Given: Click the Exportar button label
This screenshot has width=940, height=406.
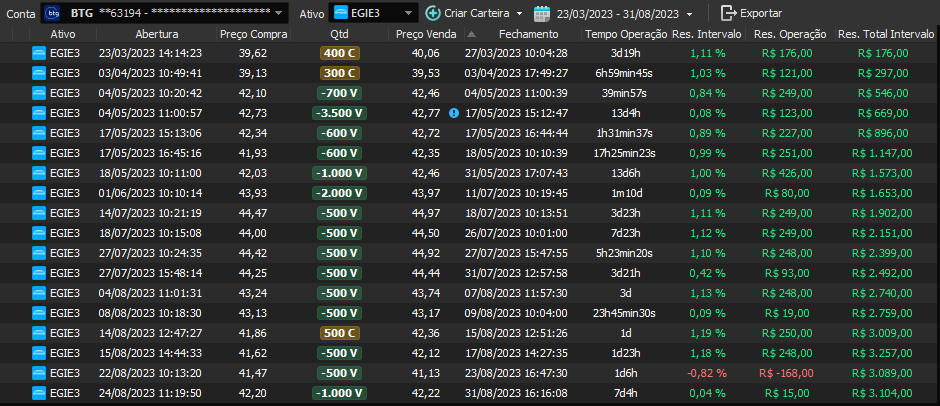Looking at the screenshot, I should [x=762, y=14].
